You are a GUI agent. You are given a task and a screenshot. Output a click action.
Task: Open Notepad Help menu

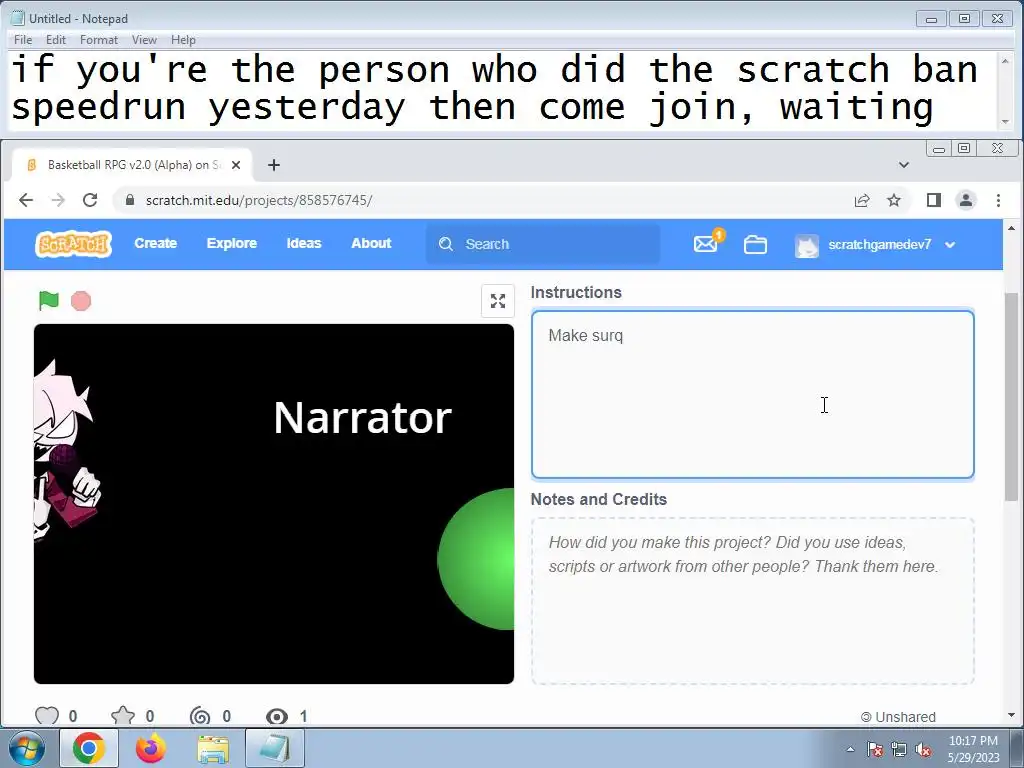(x=183, y=40)
